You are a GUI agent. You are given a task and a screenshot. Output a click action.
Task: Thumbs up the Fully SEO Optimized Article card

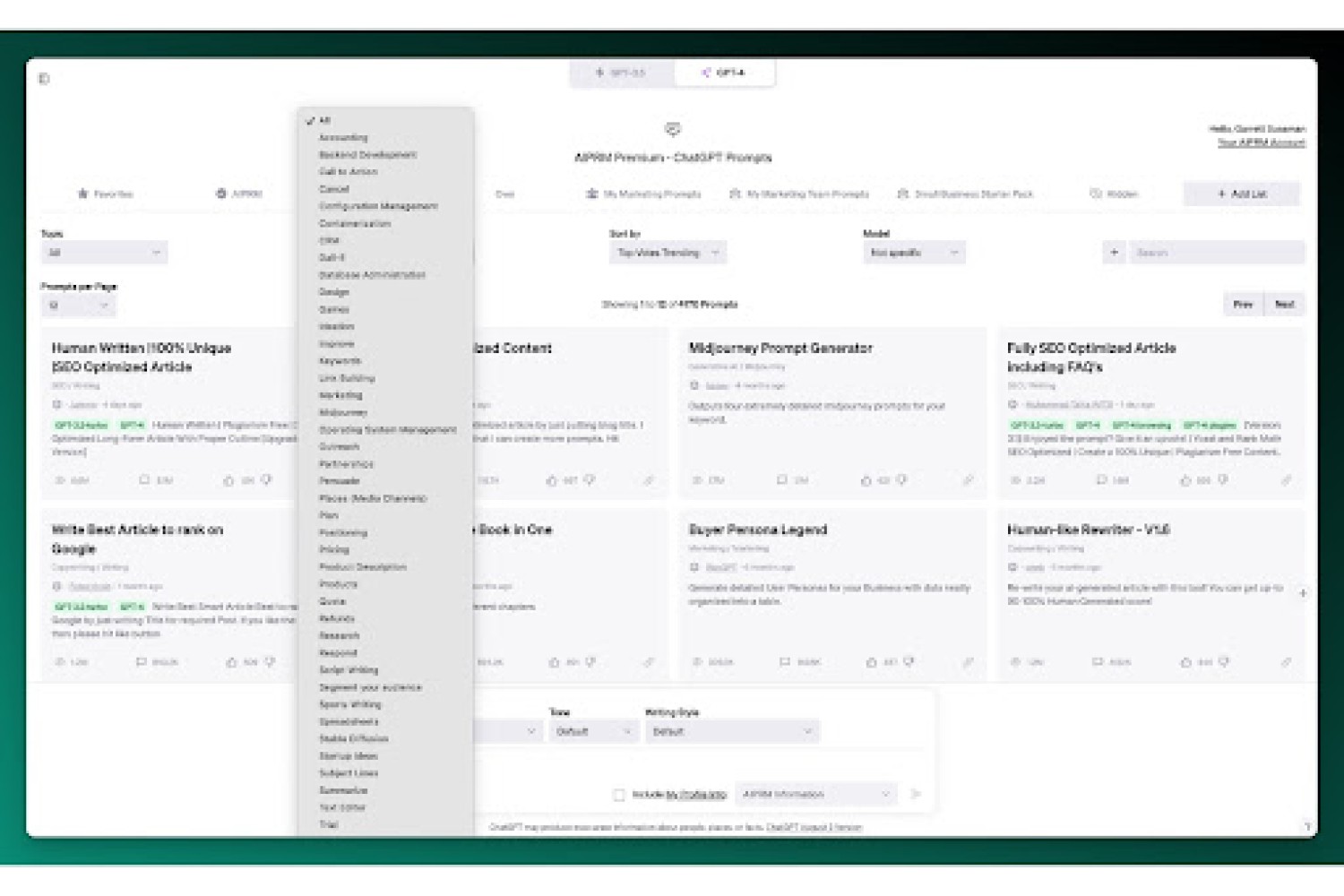pos(1185,480)
